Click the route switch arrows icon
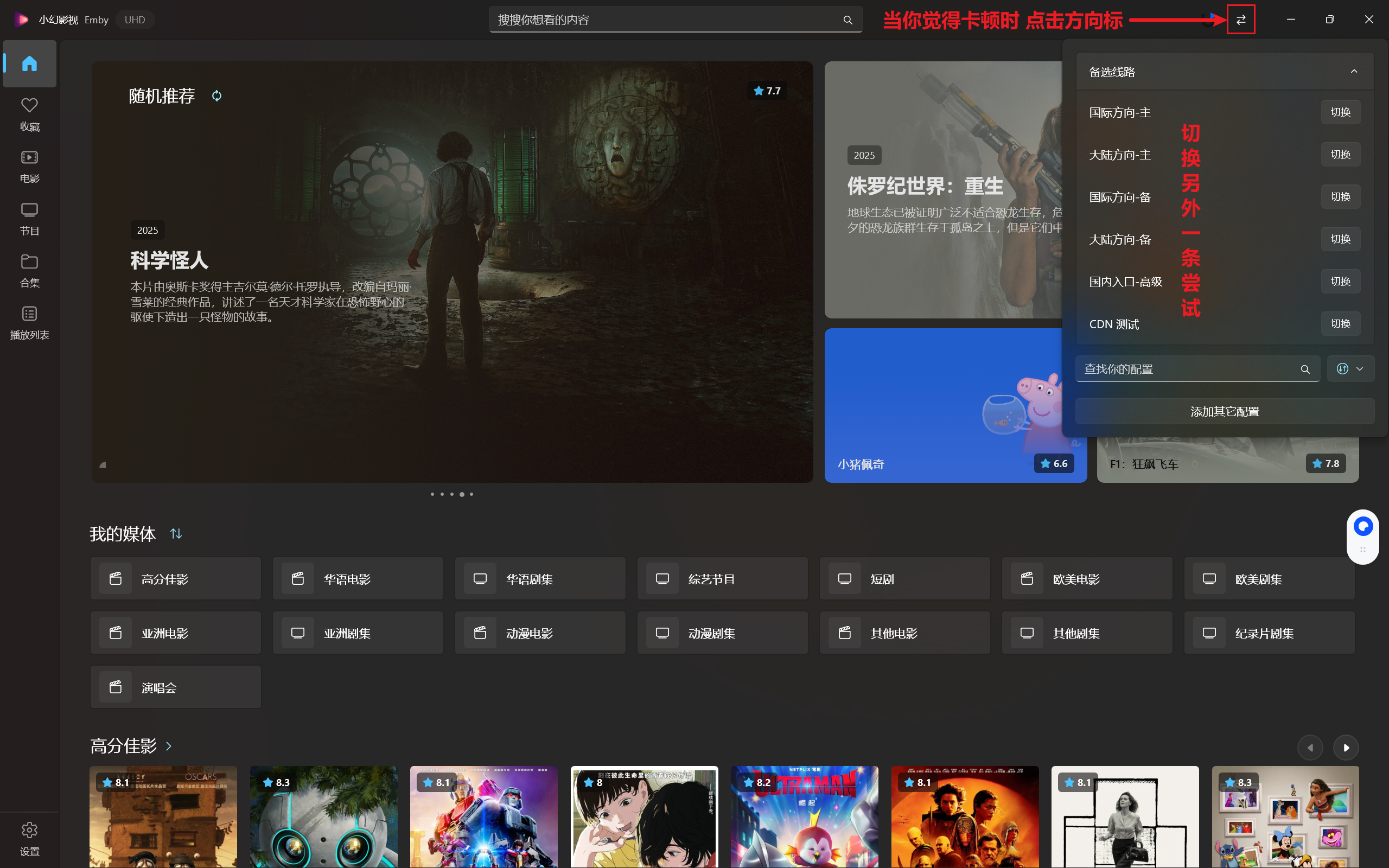This screenshot has height=868, width=1389. [1240, 20]
